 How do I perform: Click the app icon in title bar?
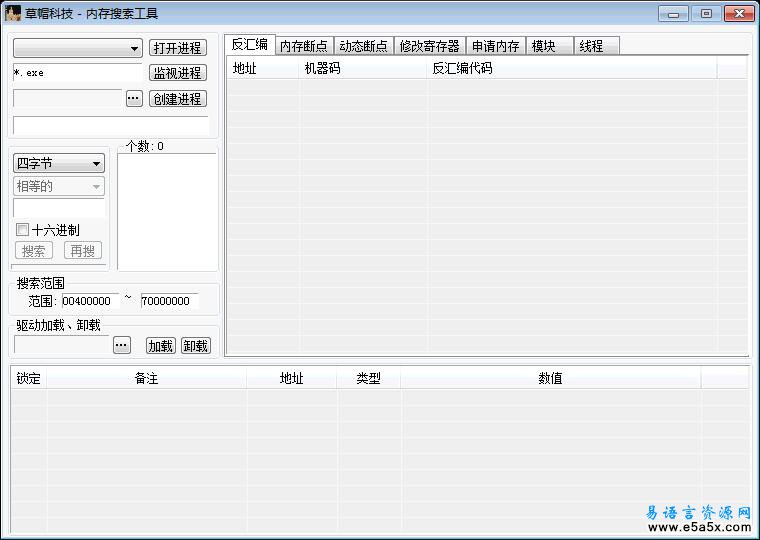(x=13, y=13)
